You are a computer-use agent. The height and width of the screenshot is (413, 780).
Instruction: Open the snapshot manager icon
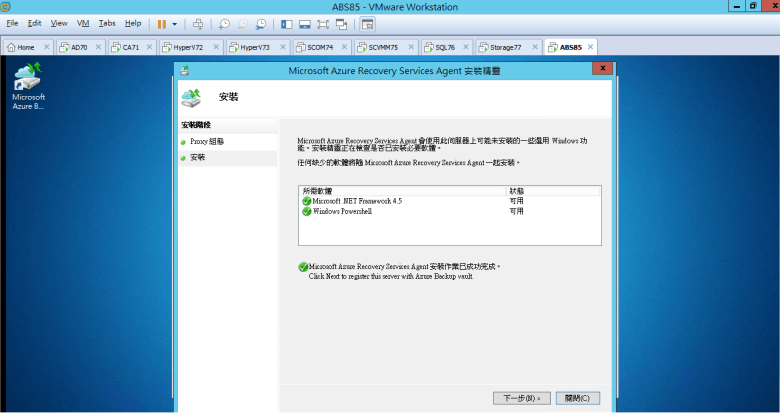click(x=261, y=23)
